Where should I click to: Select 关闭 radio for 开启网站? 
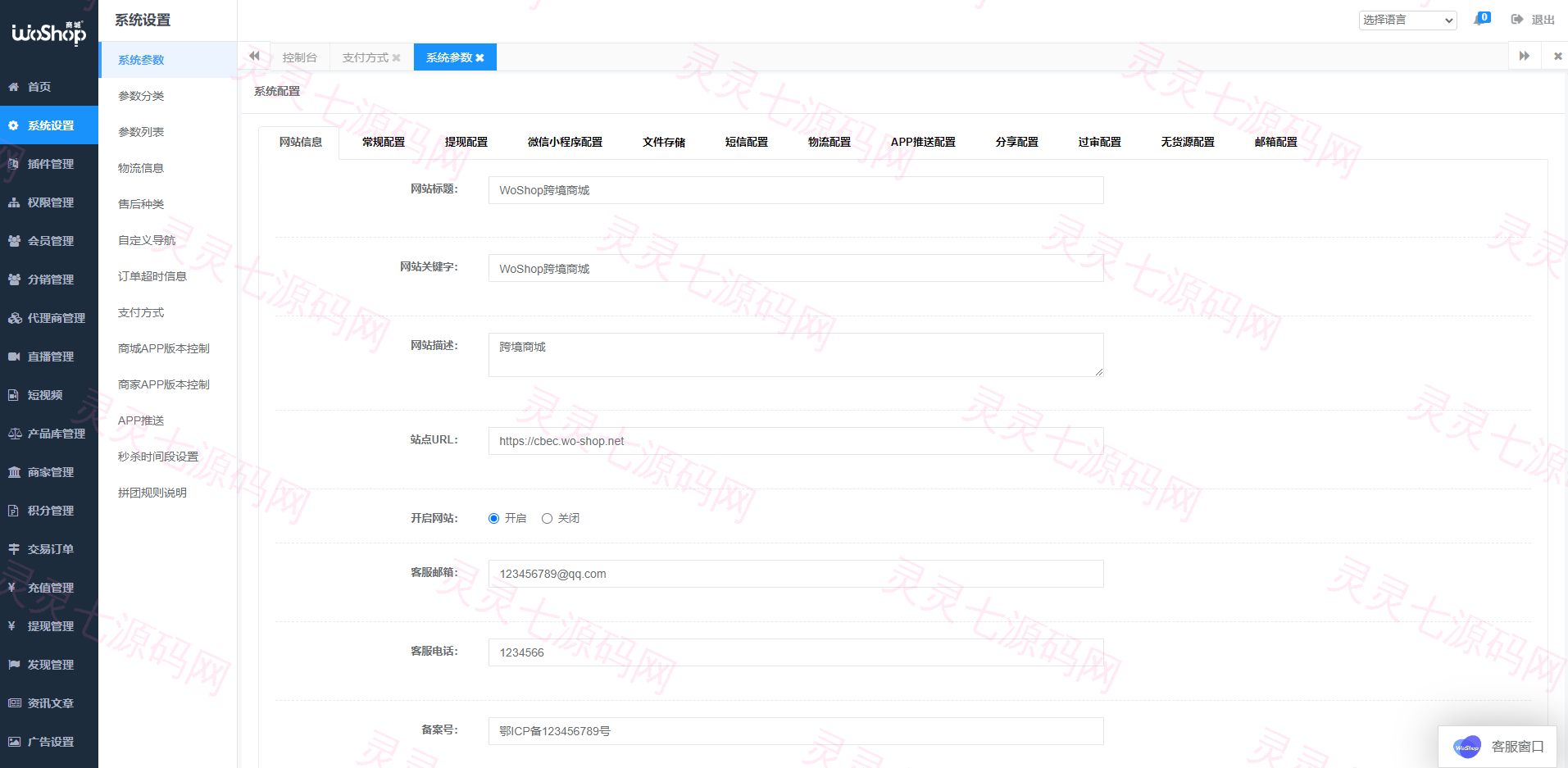click(x=547, y=518)
